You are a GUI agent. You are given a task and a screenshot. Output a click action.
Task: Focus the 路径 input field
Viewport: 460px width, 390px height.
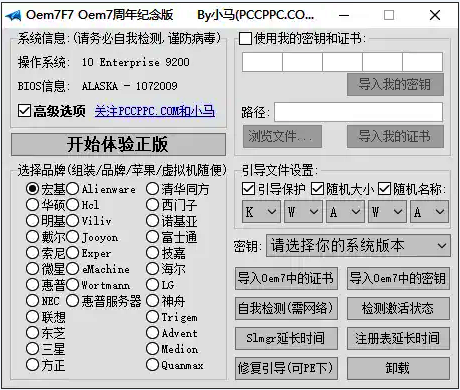(x=358, y=112)
